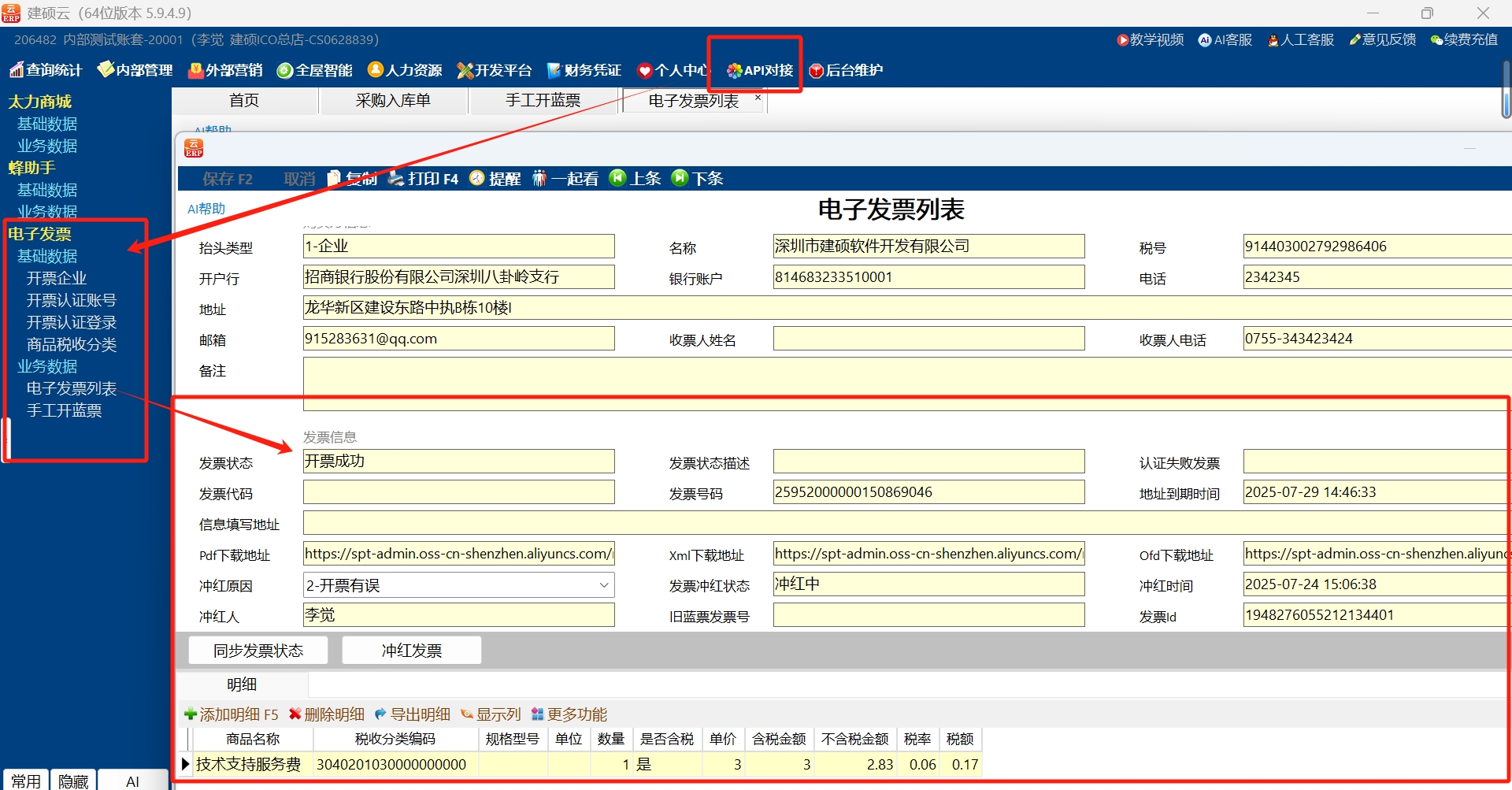Open the API对接 menu
The width and height of the screenshot is (1512, 790).
(x=759, y=70)
